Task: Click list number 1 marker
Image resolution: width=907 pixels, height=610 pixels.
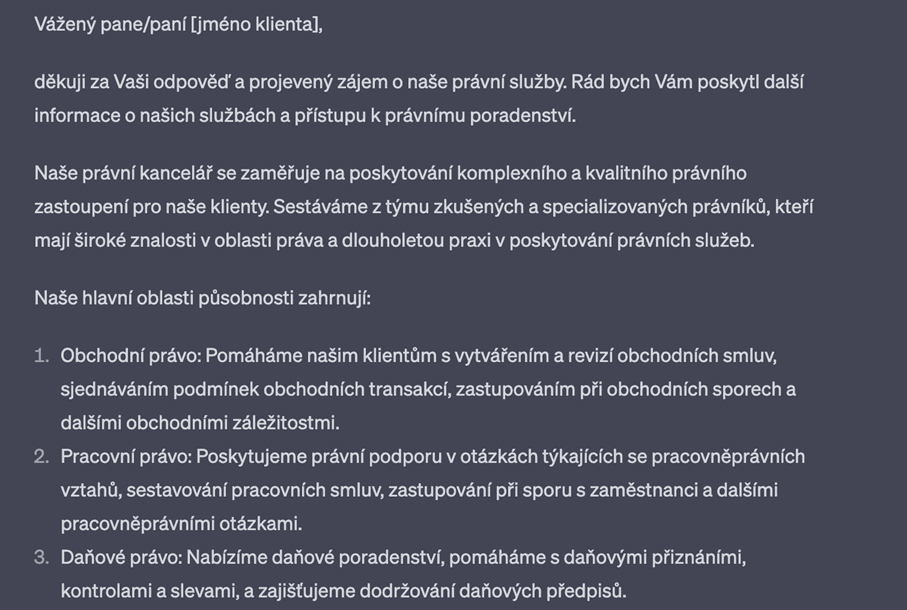Action: point(41,356)
